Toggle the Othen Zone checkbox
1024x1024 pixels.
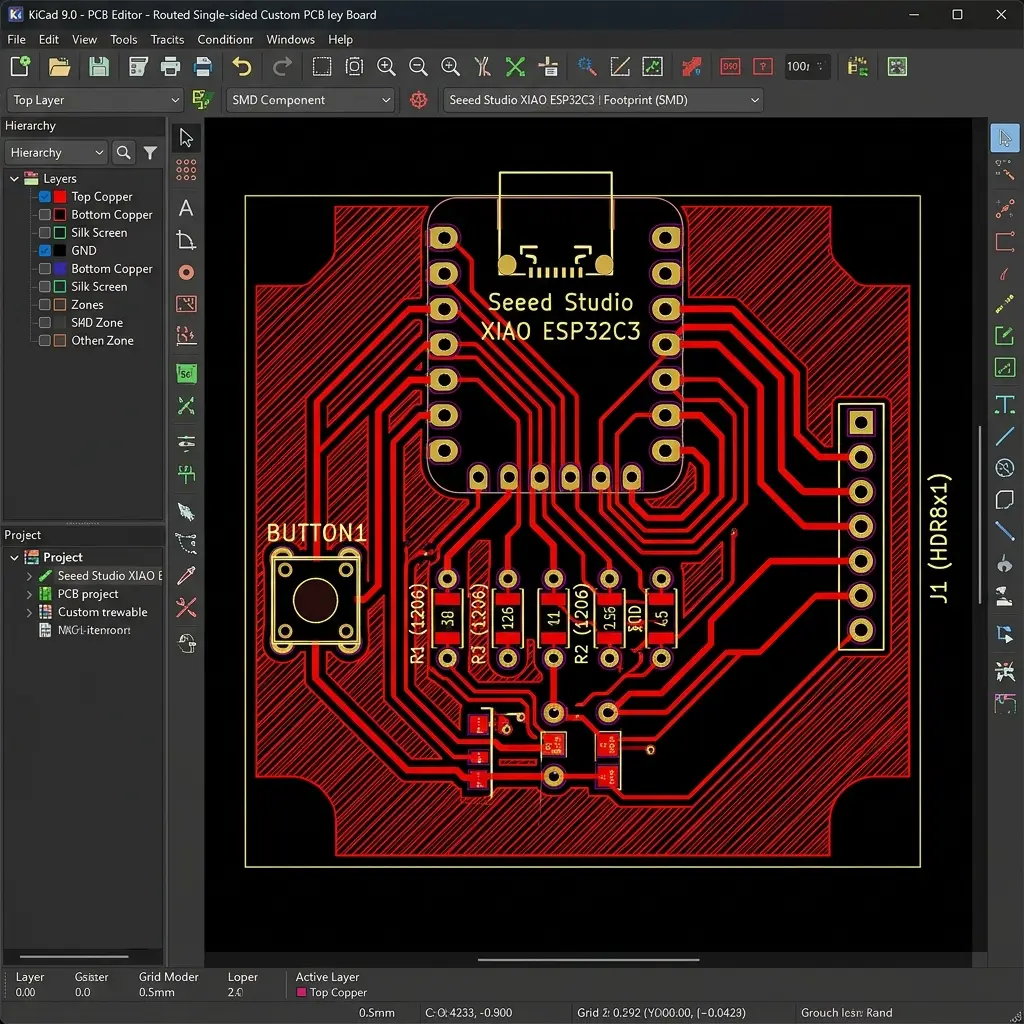point(45,340)
